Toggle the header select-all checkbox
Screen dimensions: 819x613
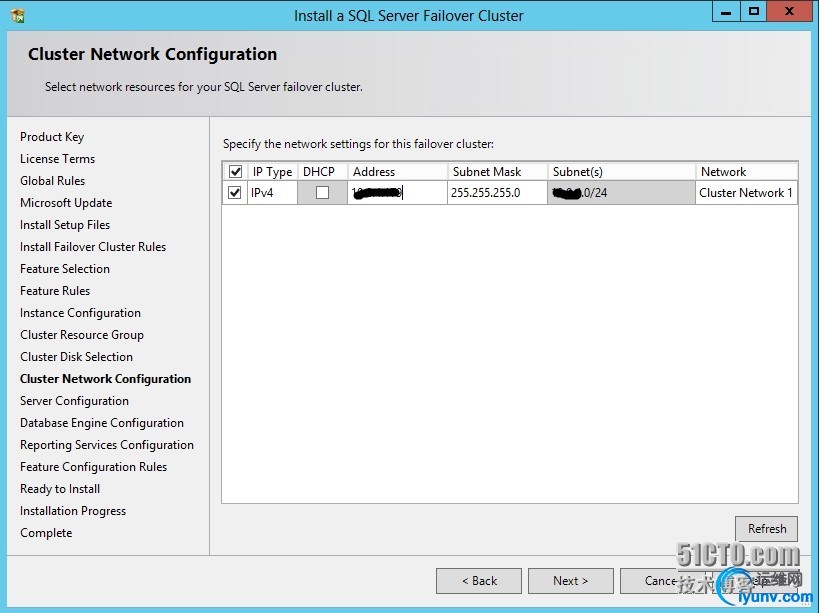(235, 171)
